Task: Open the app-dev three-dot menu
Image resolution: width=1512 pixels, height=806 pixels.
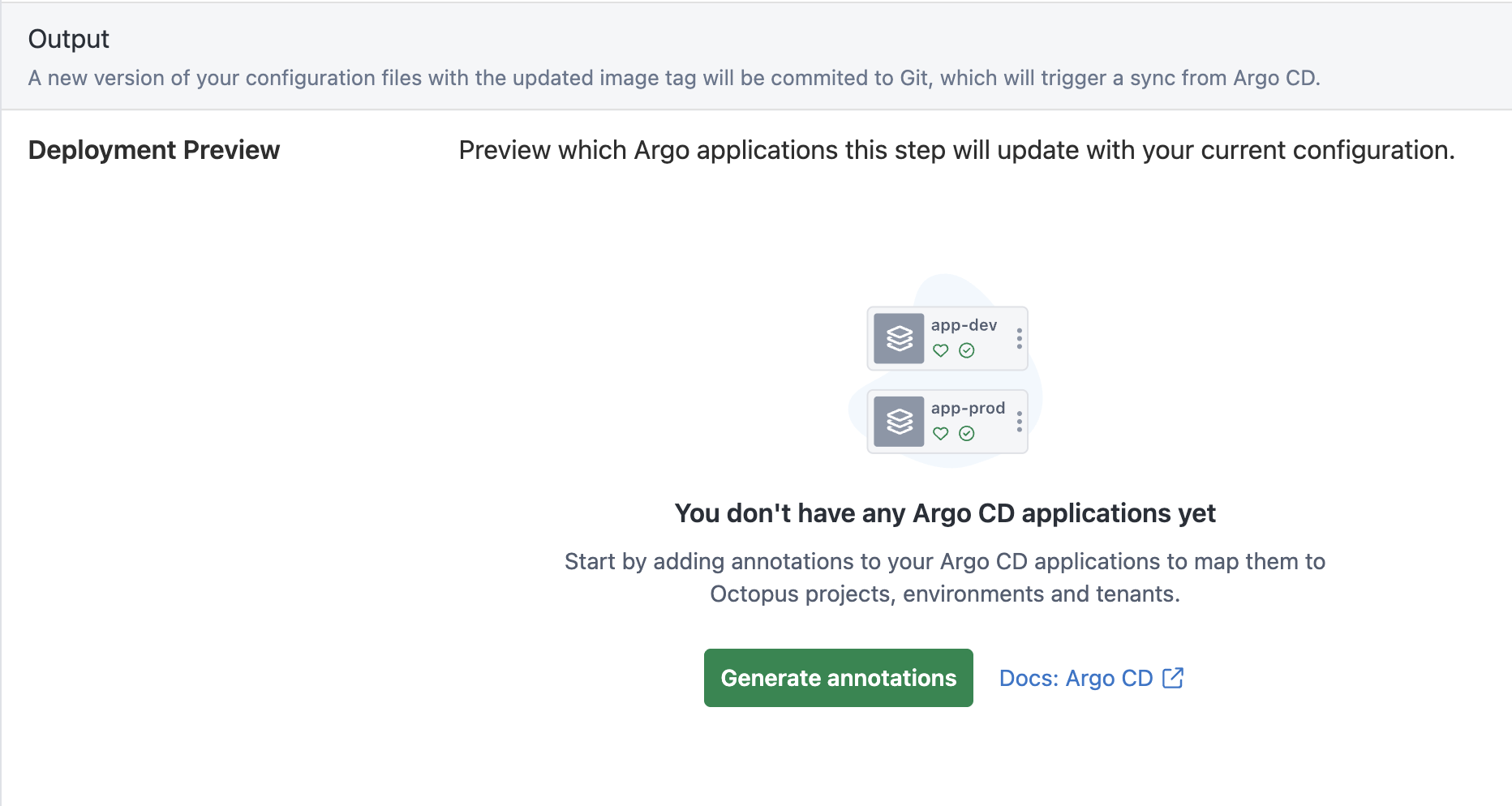Action: pyautogui.click(x=1019, y=338)
